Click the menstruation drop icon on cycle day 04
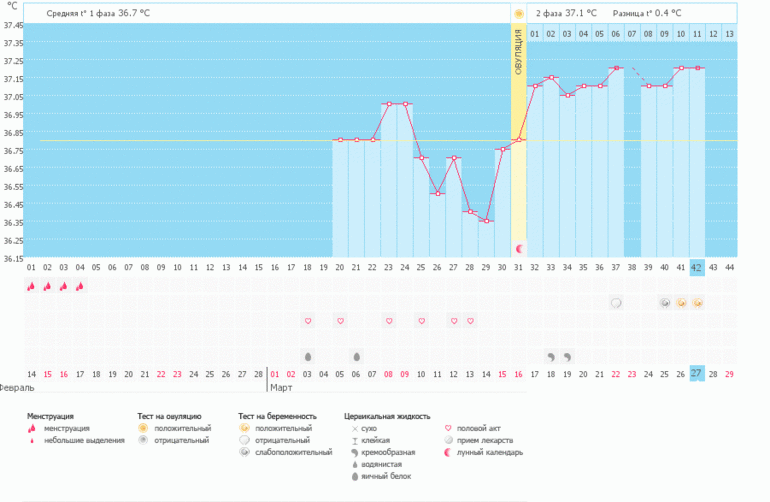The width and height of the screenshot is (770, 502). 80,286
